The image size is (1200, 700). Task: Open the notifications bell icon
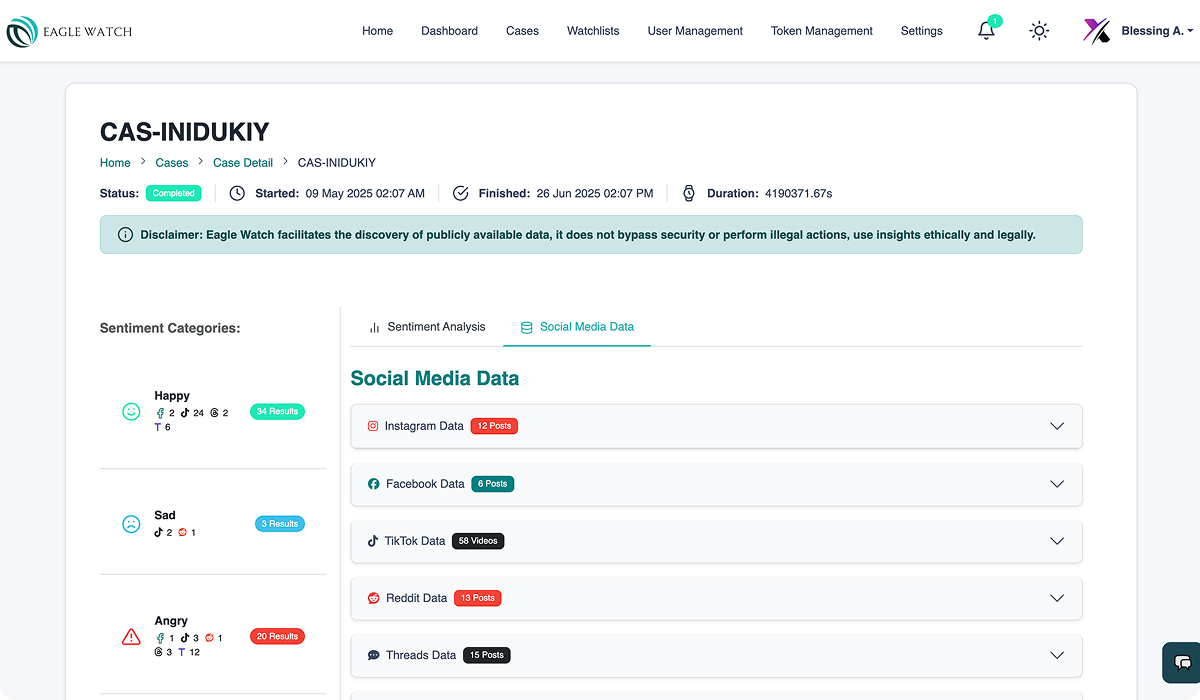986,31
